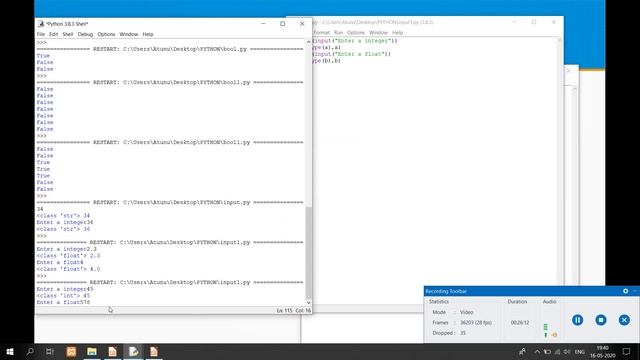Open the People icon in system tray
This screenshot has height=360, width=640.
522,351
